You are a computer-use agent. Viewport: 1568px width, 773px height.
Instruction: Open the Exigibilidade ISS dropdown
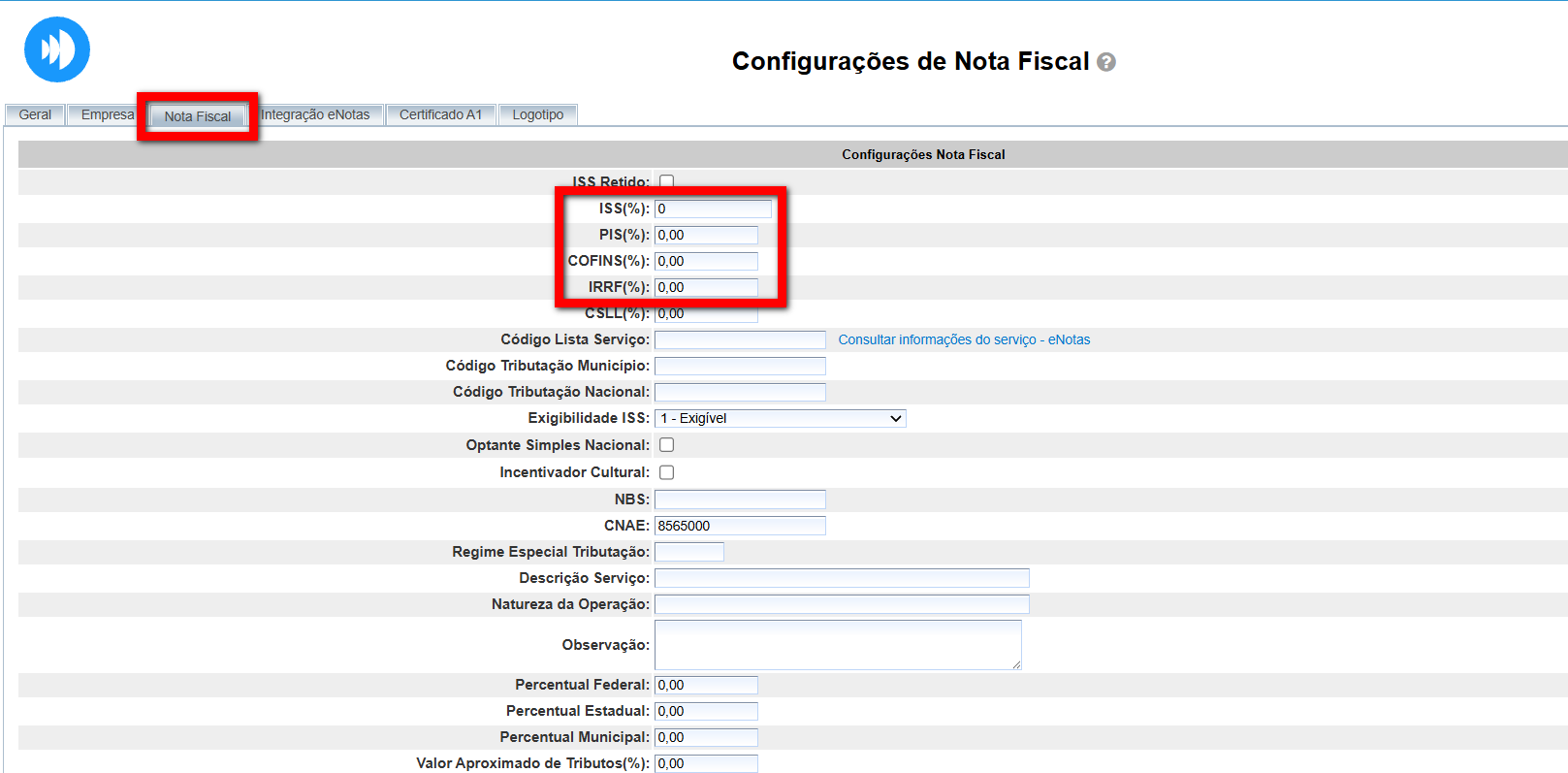pos(780,418)
